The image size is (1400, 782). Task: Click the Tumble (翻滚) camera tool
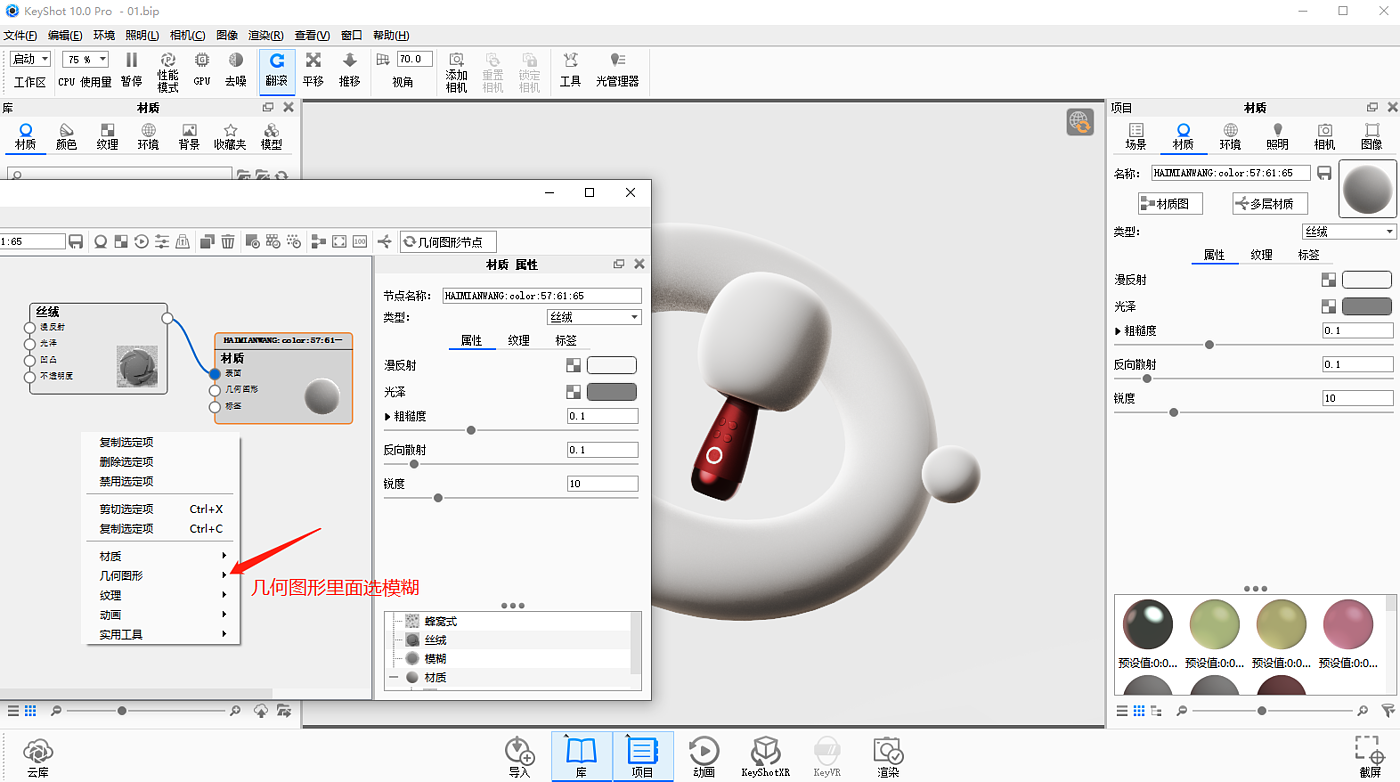pyautogui.click(x=277, y=70)
